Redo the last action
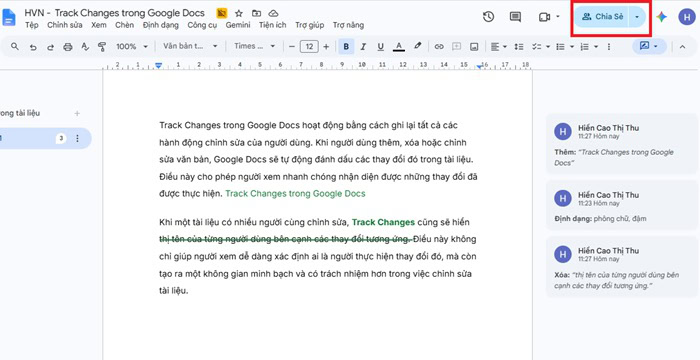Image resolution: width=700 pixels, height=360 pixels. [50, 46]
